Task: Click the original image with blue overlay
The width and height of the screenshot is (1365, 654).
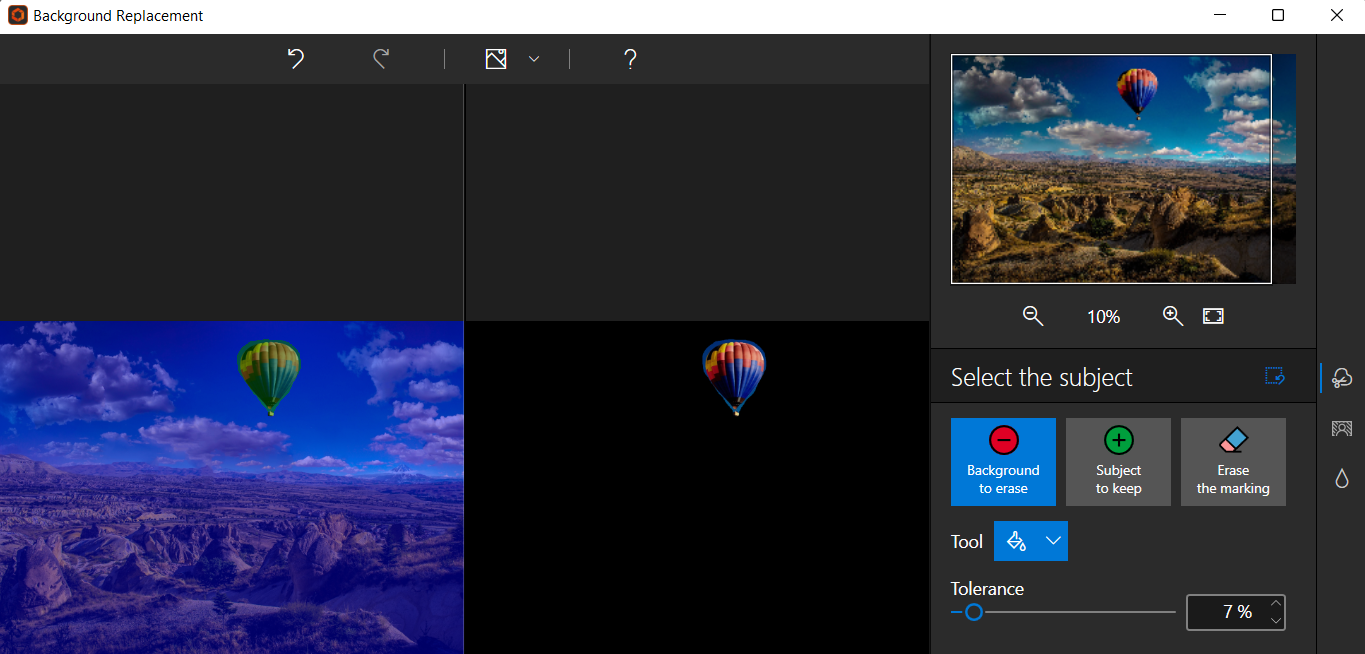Action: coord(232,487)
